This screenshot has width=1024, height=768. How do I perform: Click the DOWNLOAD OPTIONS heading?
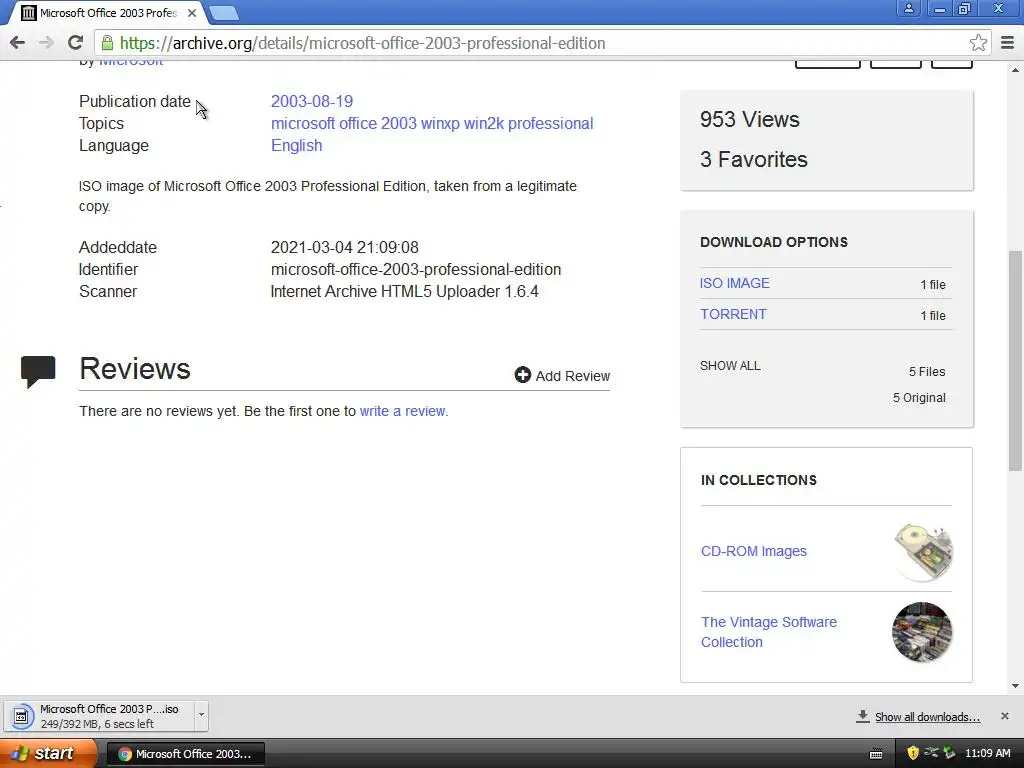pyautogui.click(x=774, y=242)
